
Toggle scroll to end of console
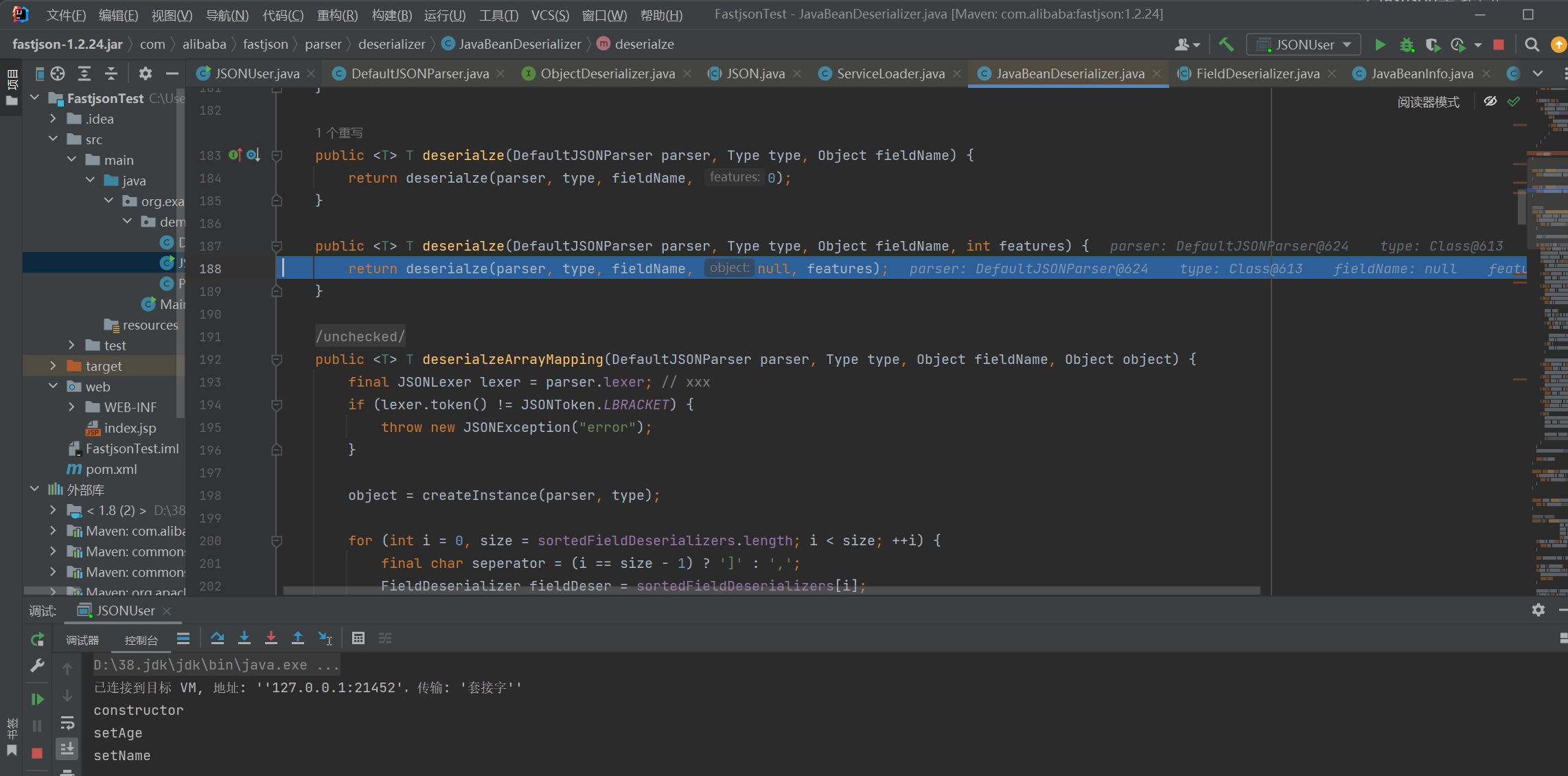(x=67, y=749)
